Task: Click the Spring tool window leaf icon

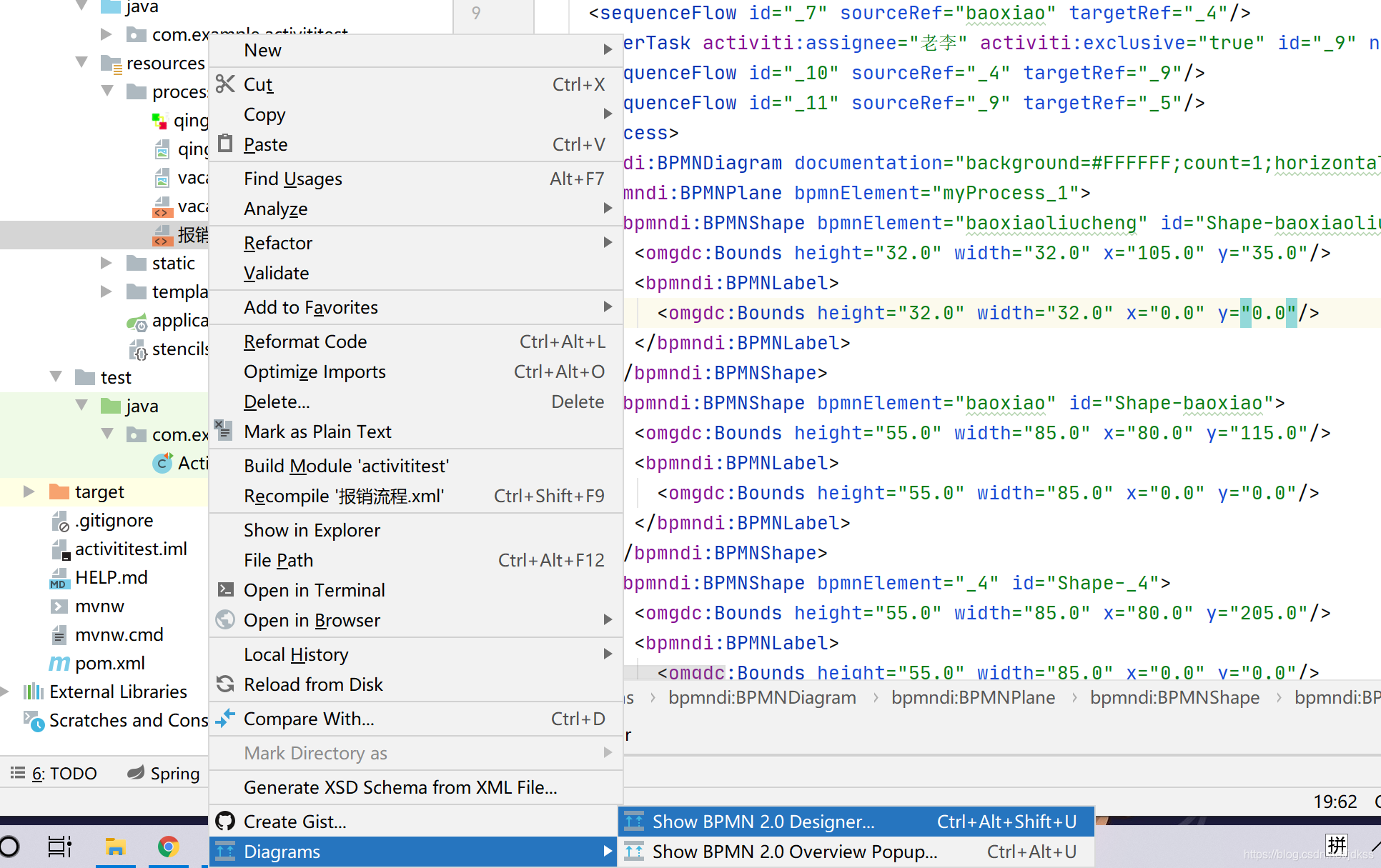Action: click(x=135, y=772)
